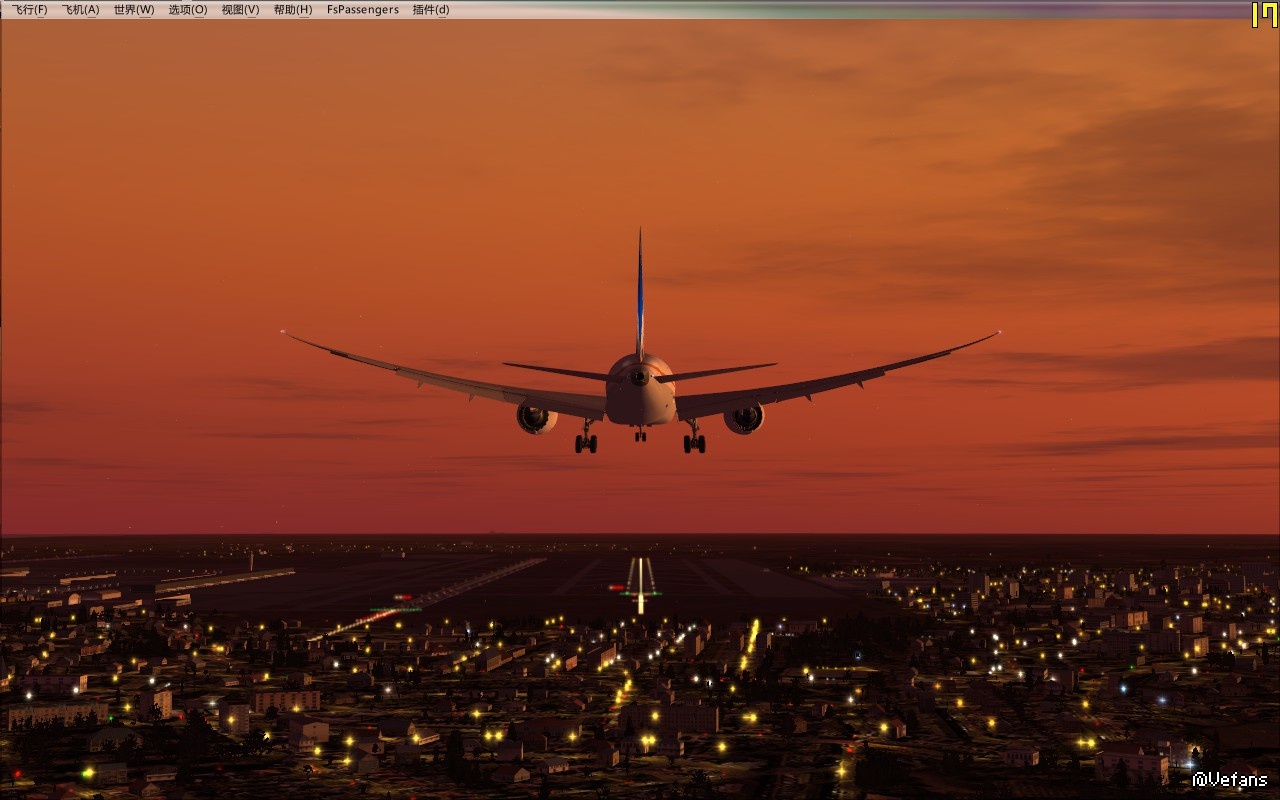Screen dimensions: 1280x800
Task: Click the @Vefans watermark text
Action: pos(1229,779)
